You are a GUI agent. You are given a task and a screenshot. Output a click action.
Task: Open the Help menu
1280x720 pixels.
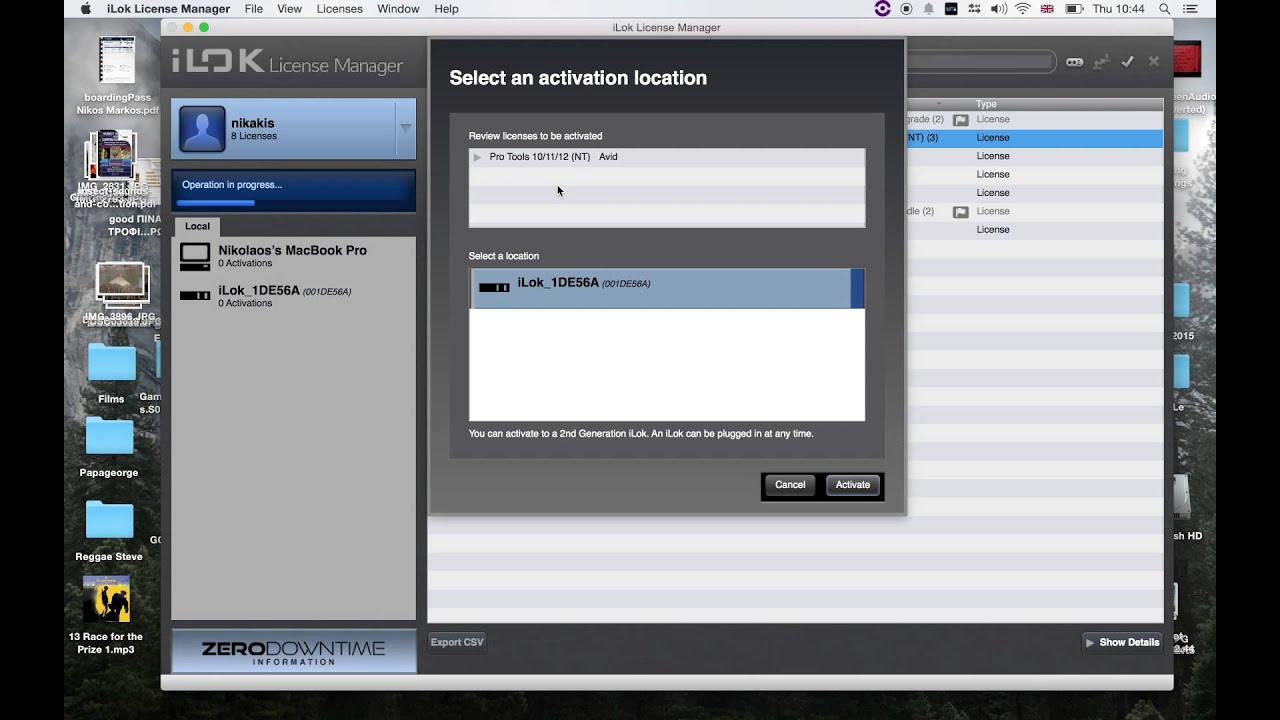click(446, 9)
